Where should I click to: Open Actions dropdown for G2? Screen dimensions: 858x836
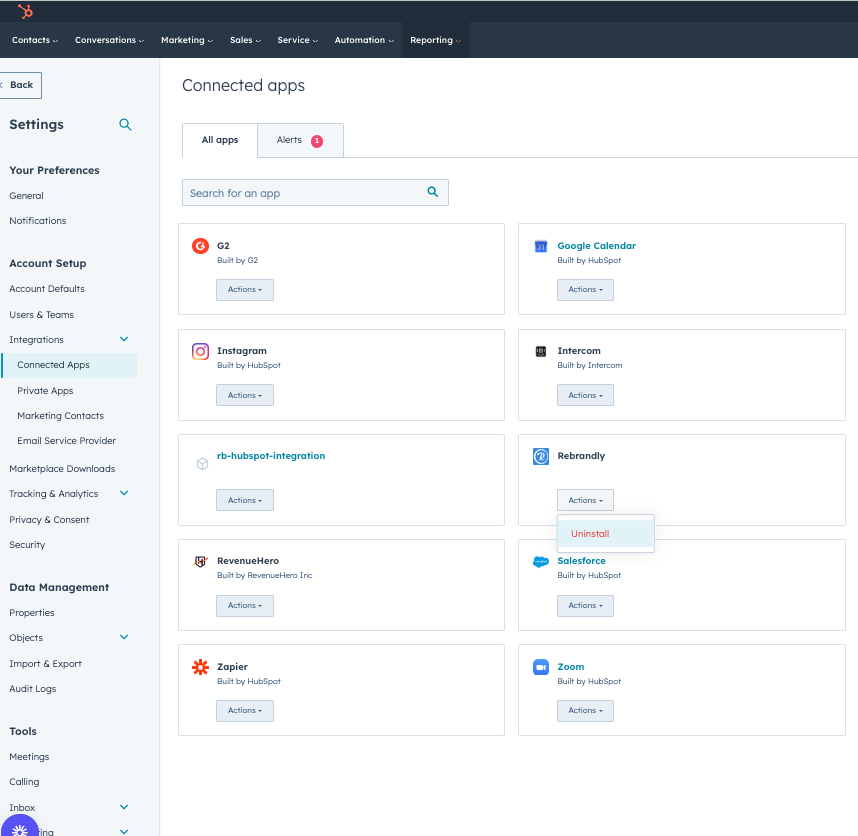245,289
